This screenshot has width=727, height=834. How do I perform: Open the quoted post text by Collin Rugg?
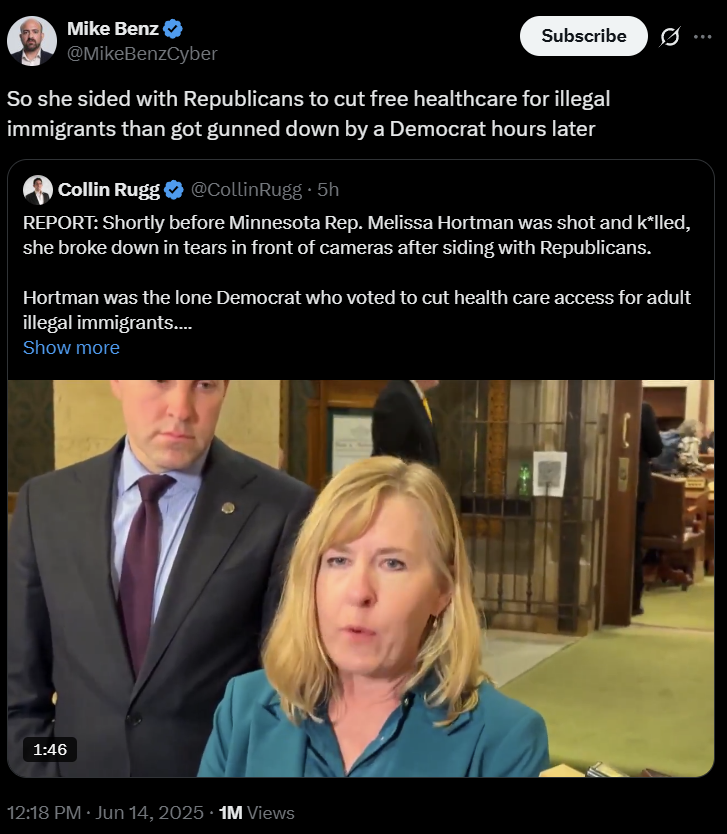tap(357, 272)
